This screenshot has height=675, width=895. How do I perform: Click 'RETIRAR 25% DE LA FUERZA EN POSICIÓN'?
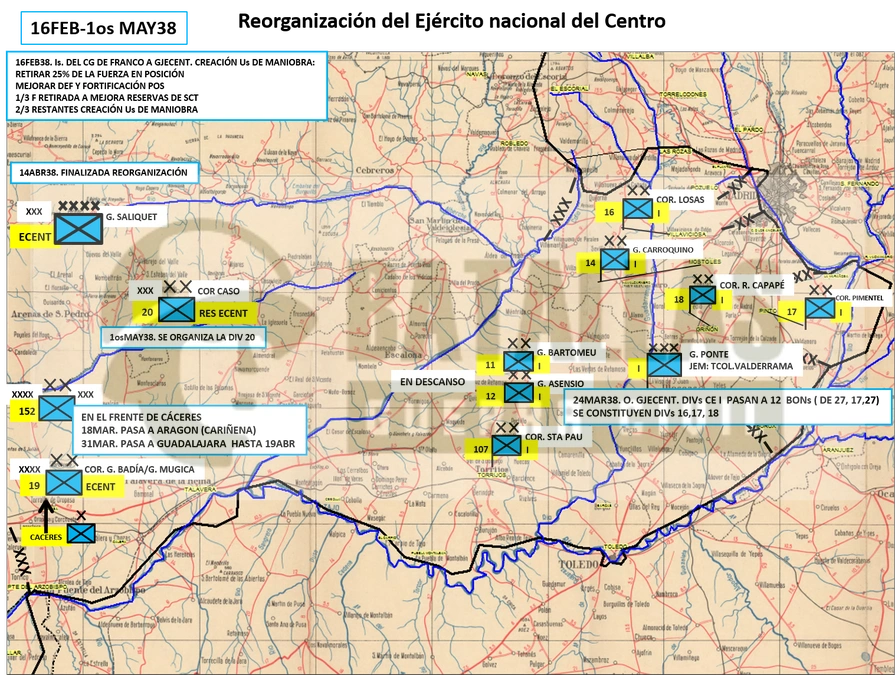[100, 74]
